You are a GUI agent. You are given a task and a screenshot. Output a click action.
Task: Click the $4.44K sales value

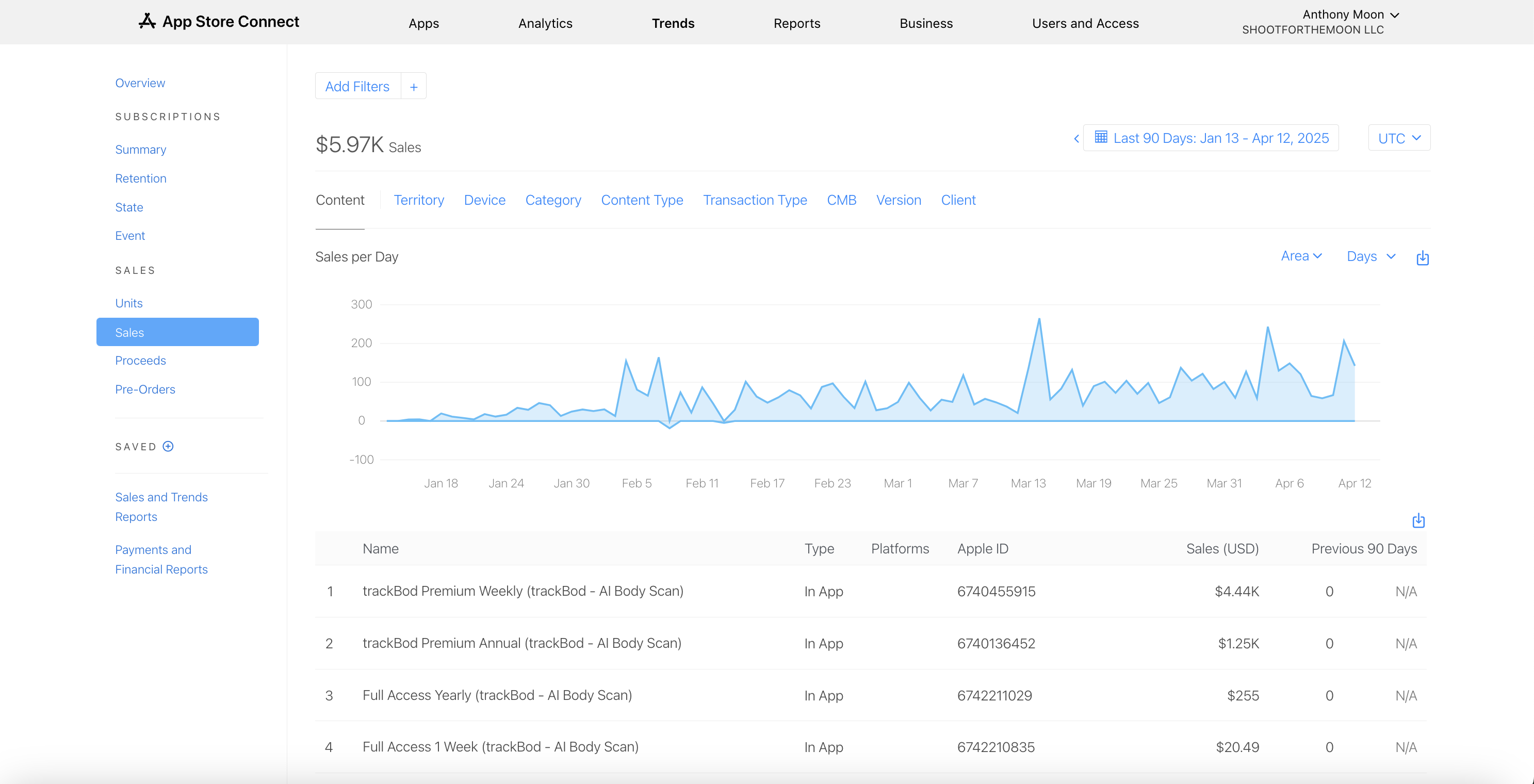click(1237, 592)
